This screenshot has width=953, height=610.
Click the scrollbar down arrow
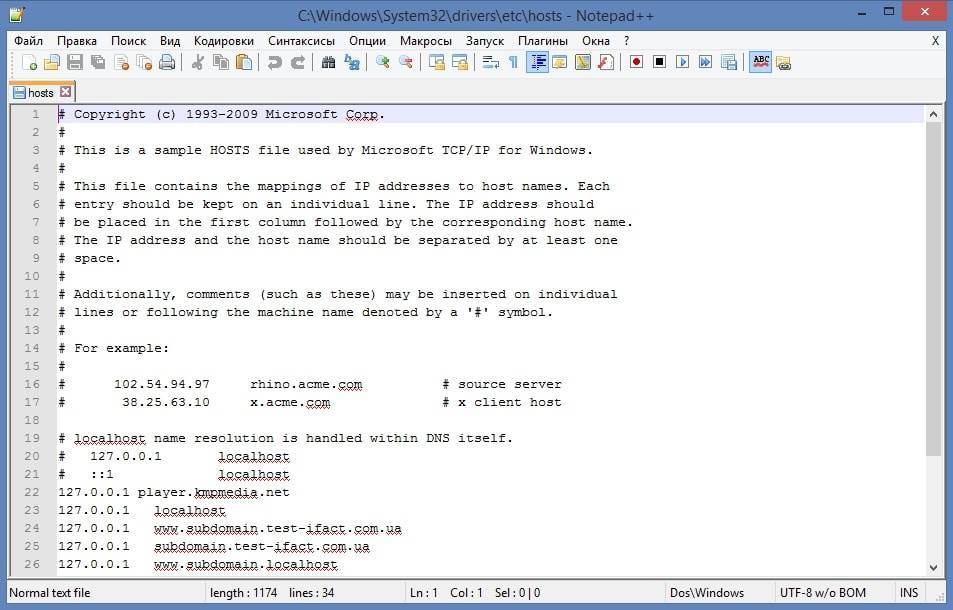[933, 567]
